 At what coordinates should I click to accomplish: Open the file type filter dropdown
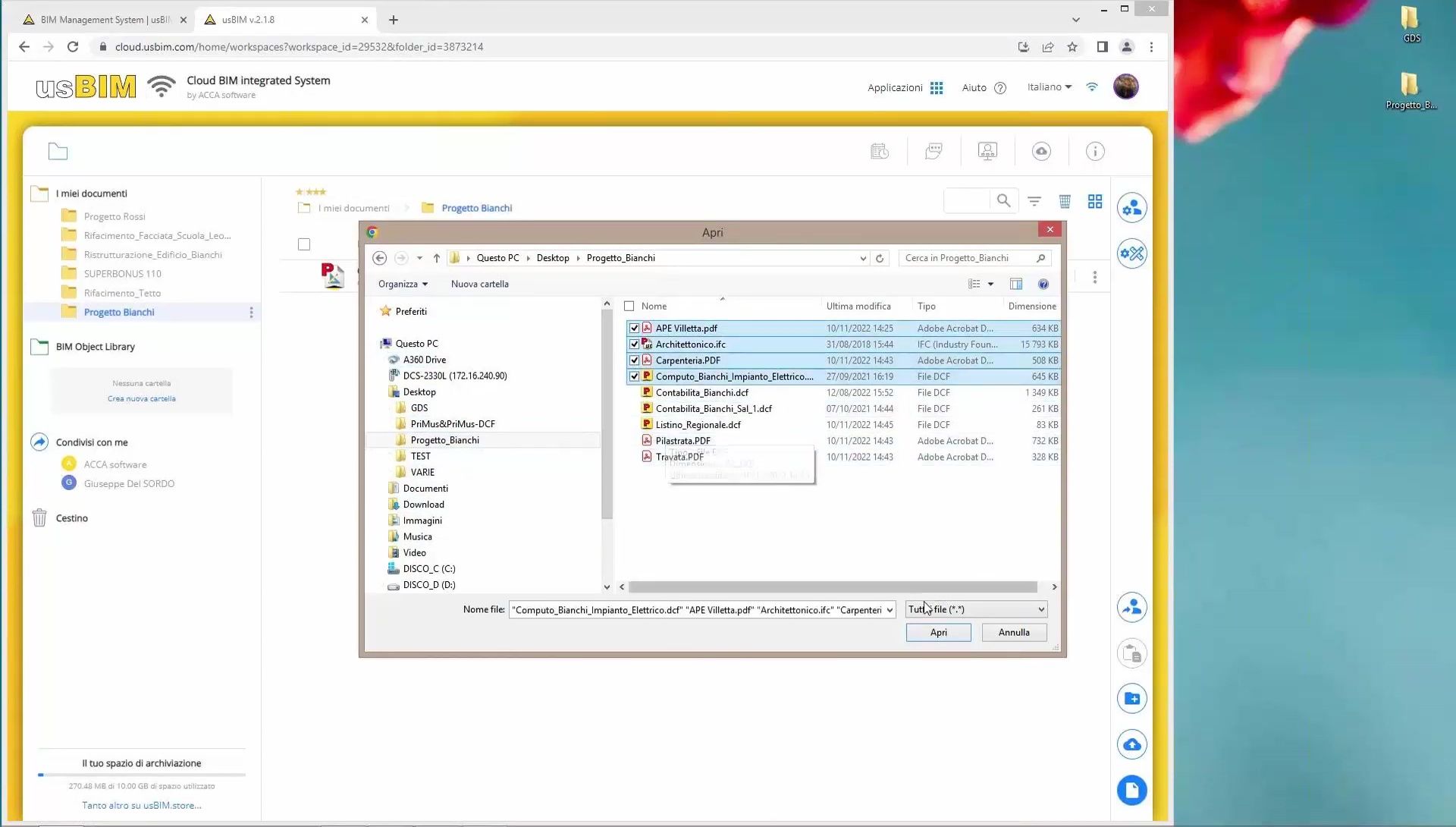click(x=977, y=609)
